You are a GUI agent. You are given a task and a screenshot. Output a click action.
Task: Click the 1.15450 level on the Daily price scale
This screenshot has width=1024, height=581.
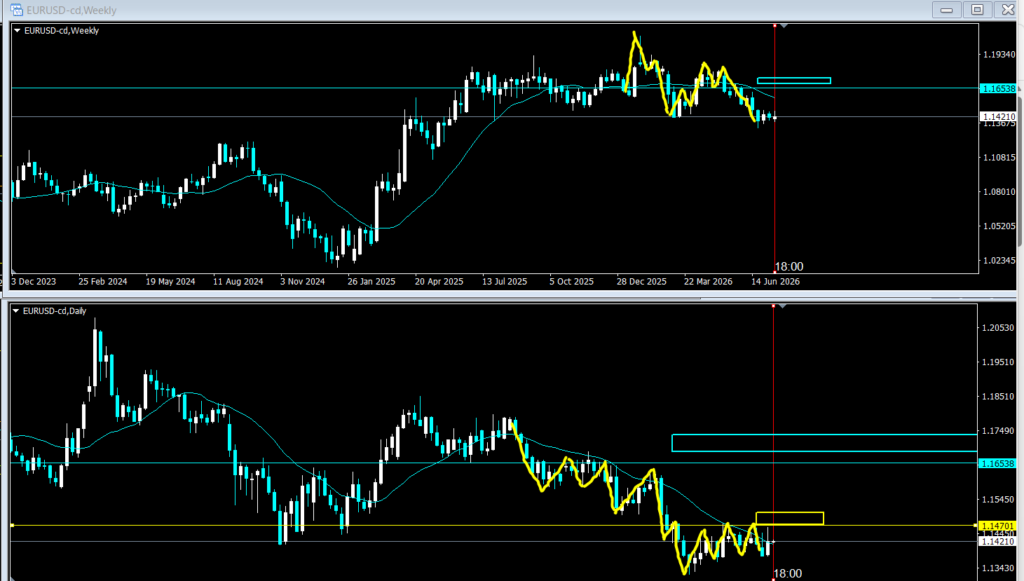(998, 499)
